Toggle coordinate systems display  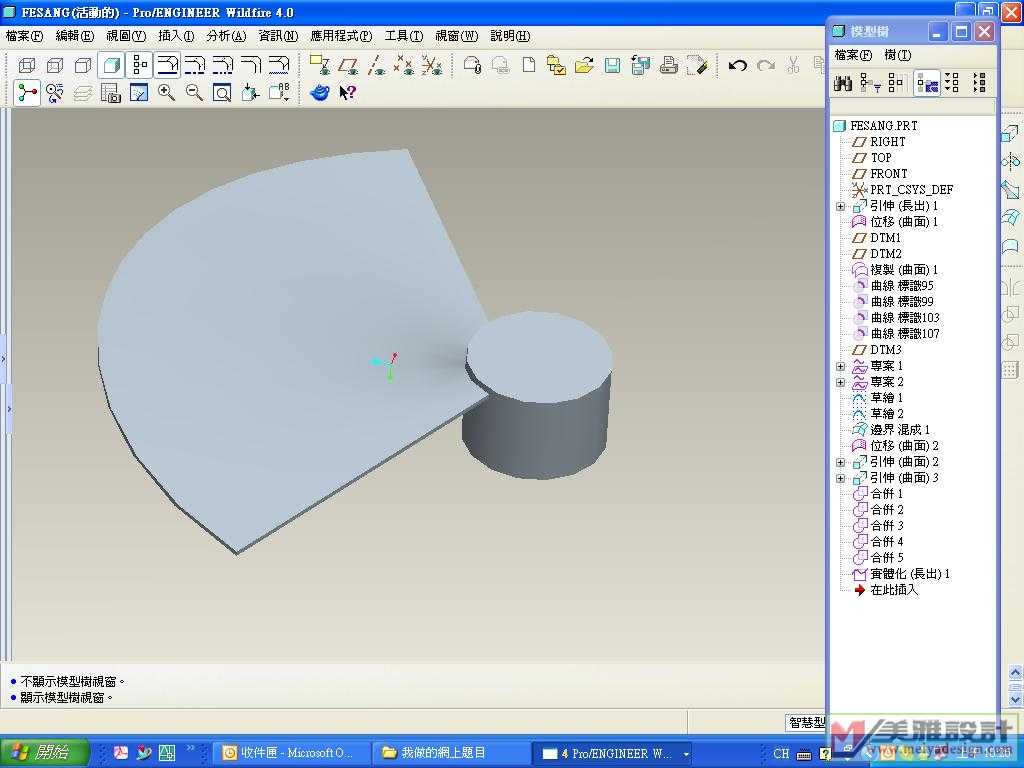(431, 65)
